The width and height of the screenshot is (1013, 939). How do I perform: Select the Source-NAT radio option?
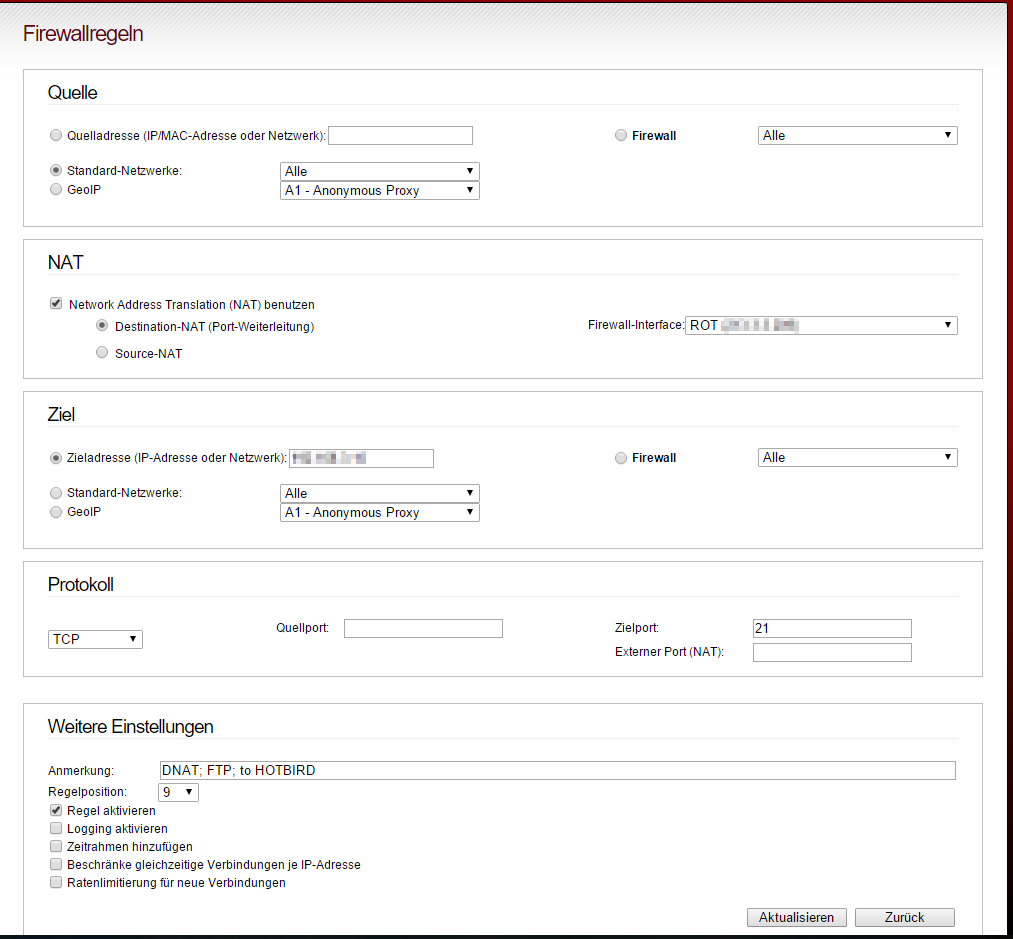[x=102, y=352]
